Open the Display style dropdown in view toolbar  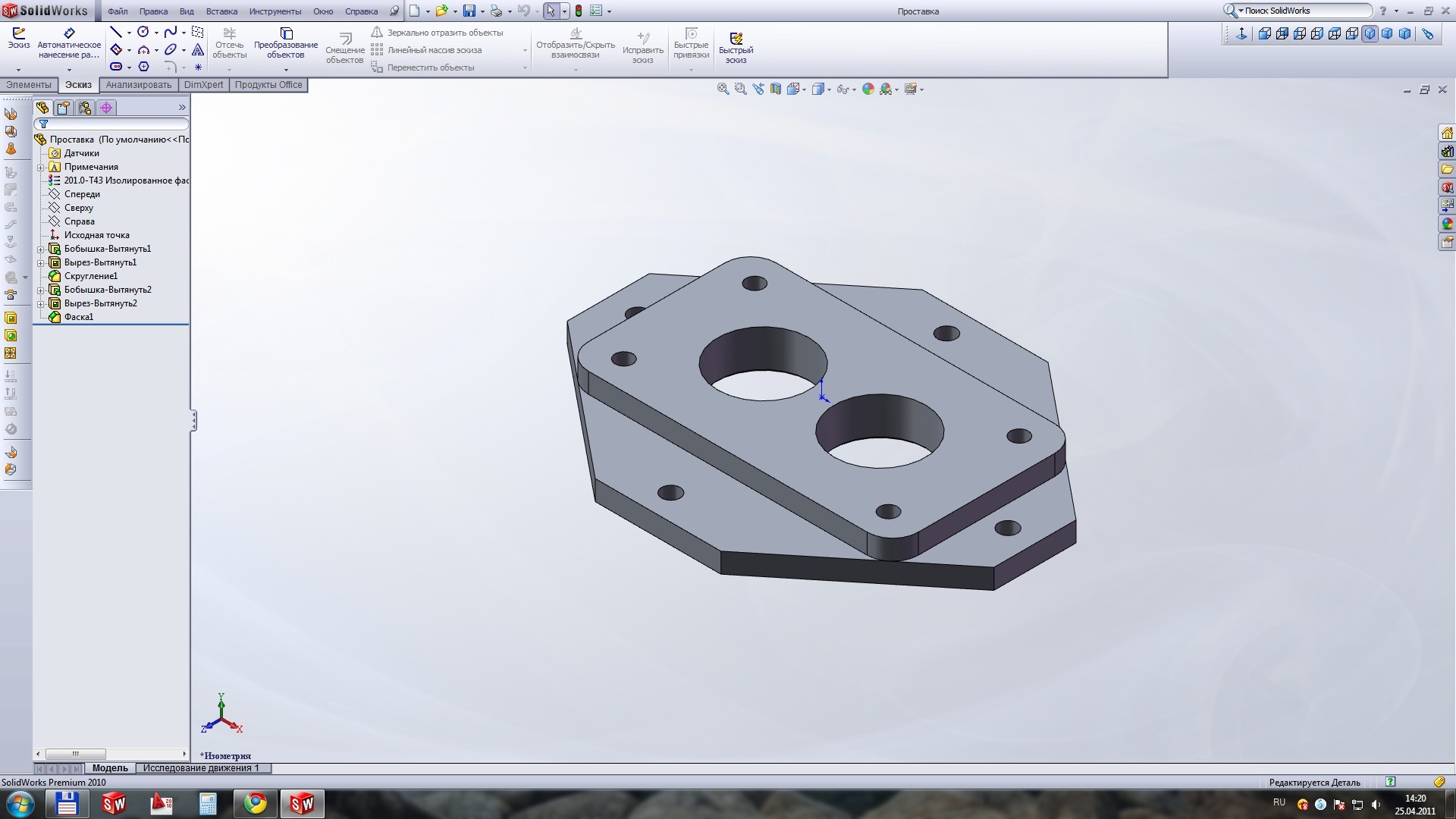(x=830, y=90)
